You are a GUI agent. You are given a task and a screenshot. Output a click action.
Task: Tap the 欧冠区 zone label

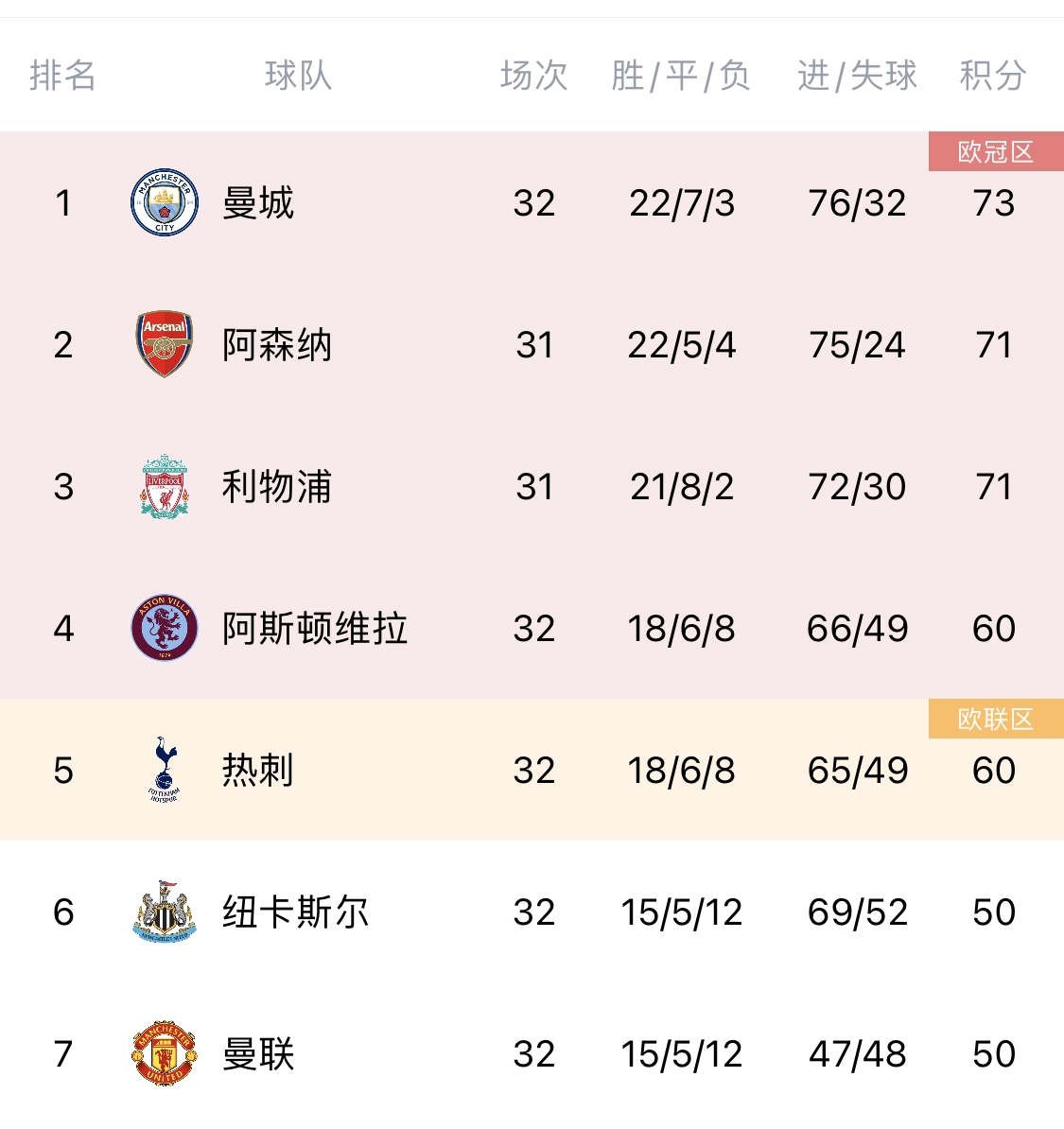tap(996, 152)
